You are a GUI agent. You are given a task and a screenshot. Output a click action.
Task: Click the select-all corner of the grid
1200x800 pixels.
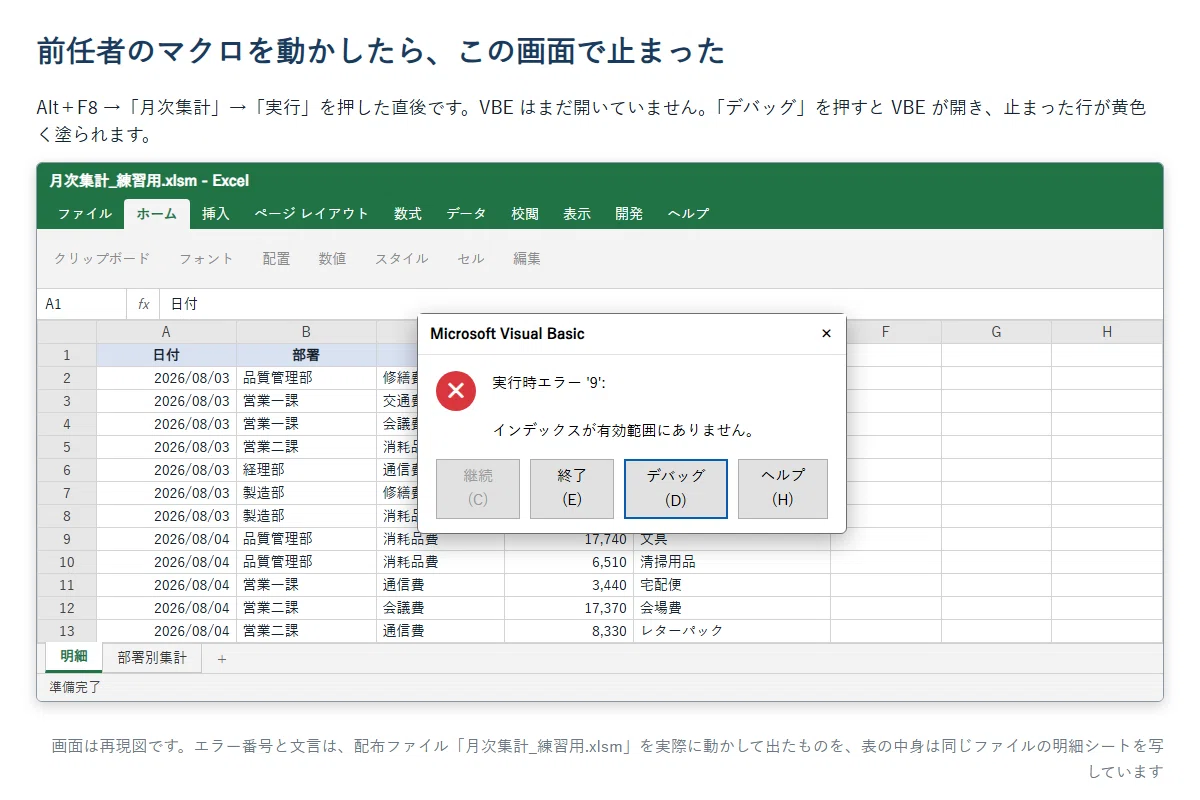click(67, 332)
